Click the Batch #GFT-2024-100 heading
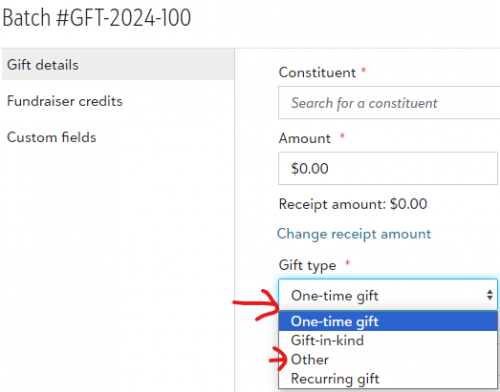The width and height of the screenshot is (500, 392). [97, 17]
